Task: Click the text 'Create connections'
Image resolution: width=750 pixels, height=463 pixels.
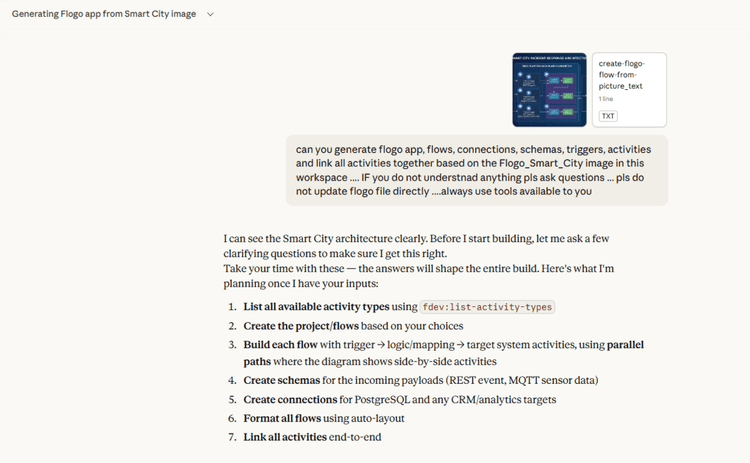Action: 290,399
